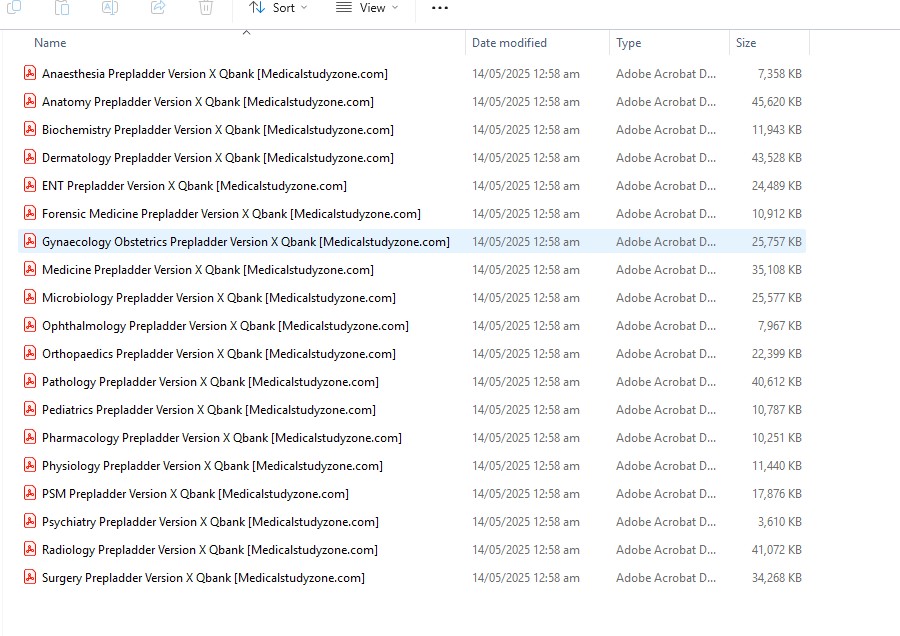Select PDF icon of Pathology Prepladder file
Viewport: 900px width, 636px height.
tap(30, 381)
